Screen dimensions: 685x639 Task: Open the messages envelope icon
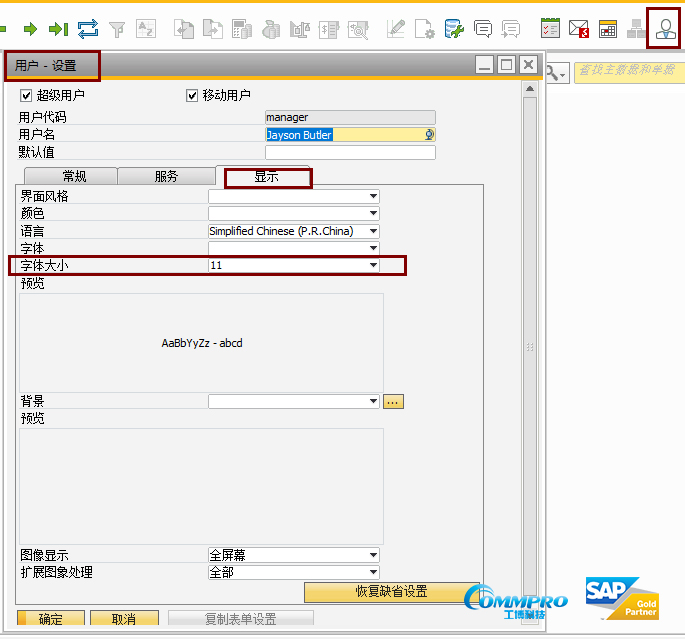[579, 29]
